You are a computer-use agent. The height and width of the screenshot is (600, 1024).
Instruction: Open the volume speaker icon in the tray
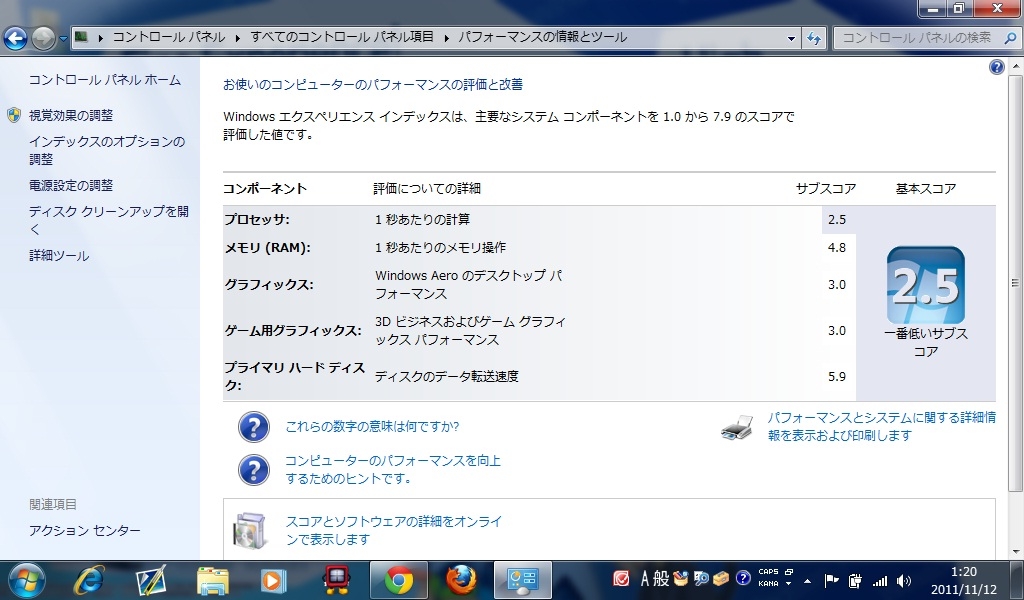pos(904,581)
